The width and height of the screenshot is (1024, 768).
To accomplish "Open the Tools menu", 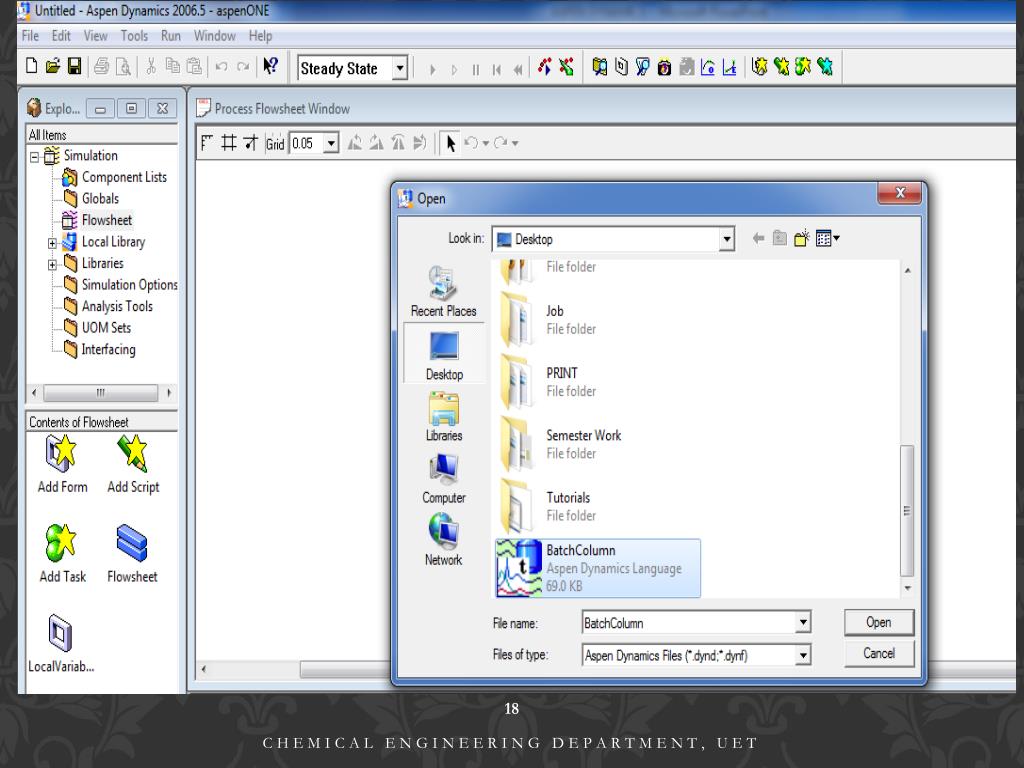I will pos(134,36).
